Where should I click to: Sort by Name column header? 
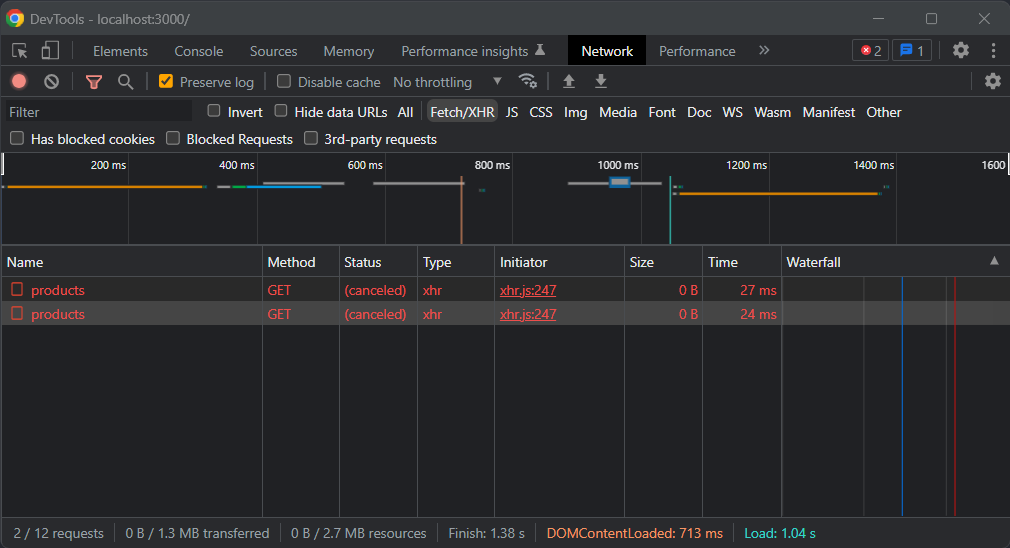coord(131,262)
